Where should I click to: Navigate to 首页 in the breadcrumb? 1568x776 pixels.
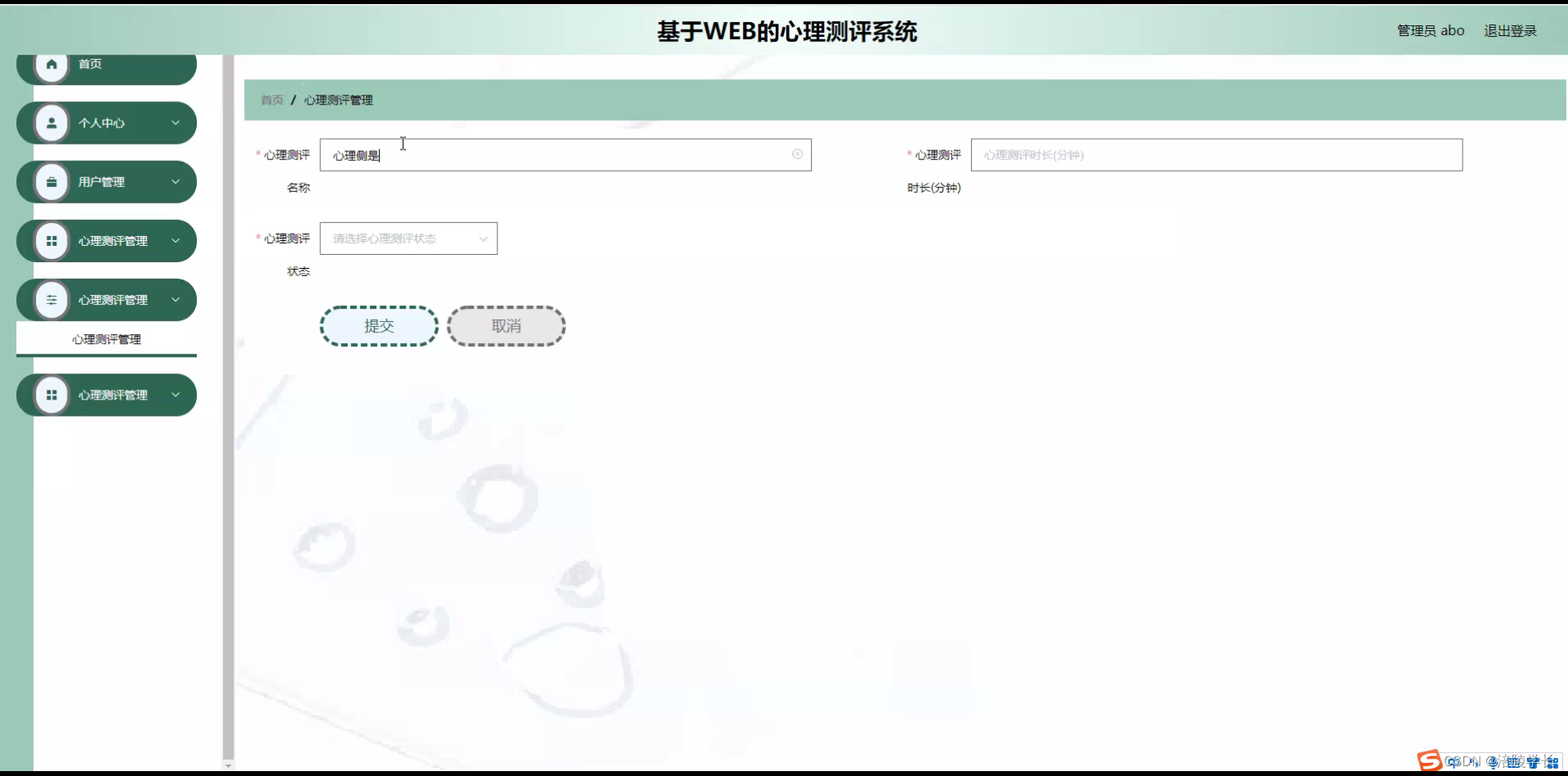click(x=272, y=100)
